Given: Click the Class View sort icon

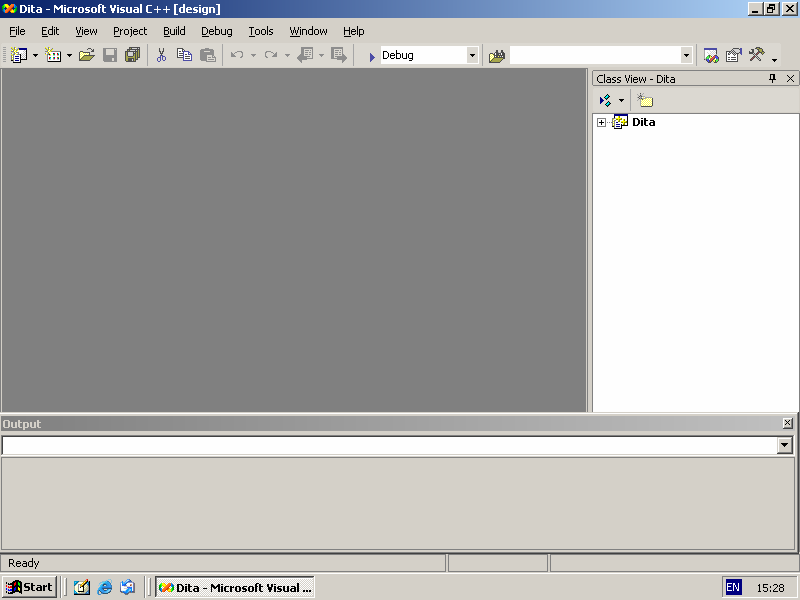Looking at the screenshot, I should [606, 101].
